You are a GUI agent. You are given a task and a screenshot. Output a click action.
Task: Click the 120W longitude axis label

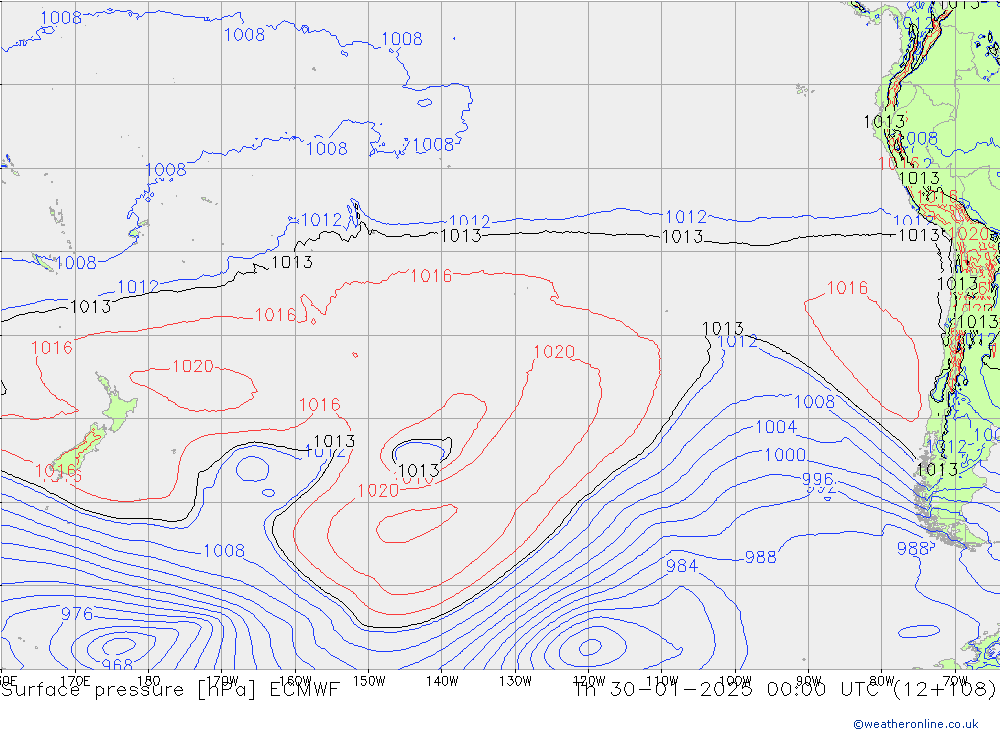click(589, 679)
